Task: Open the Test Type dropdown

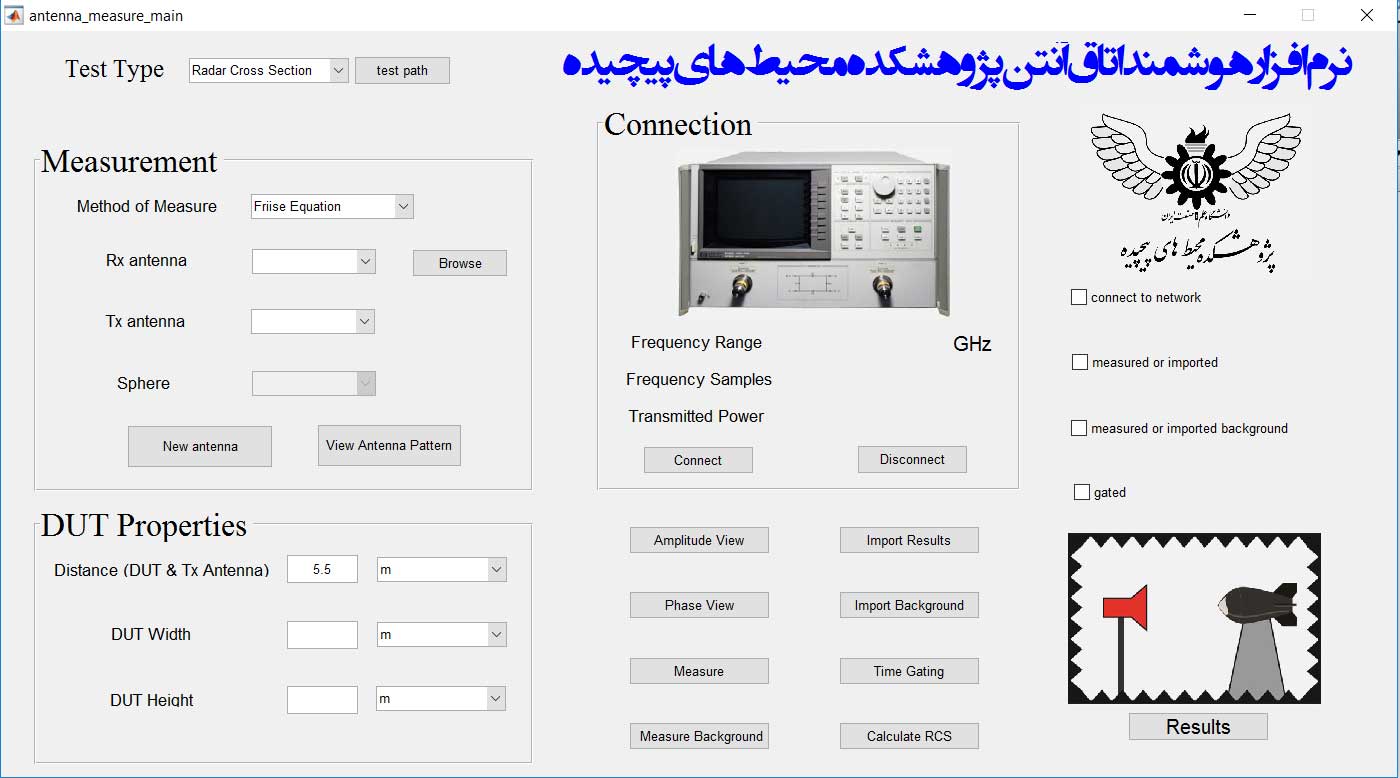Action: [x=268, y=70]
